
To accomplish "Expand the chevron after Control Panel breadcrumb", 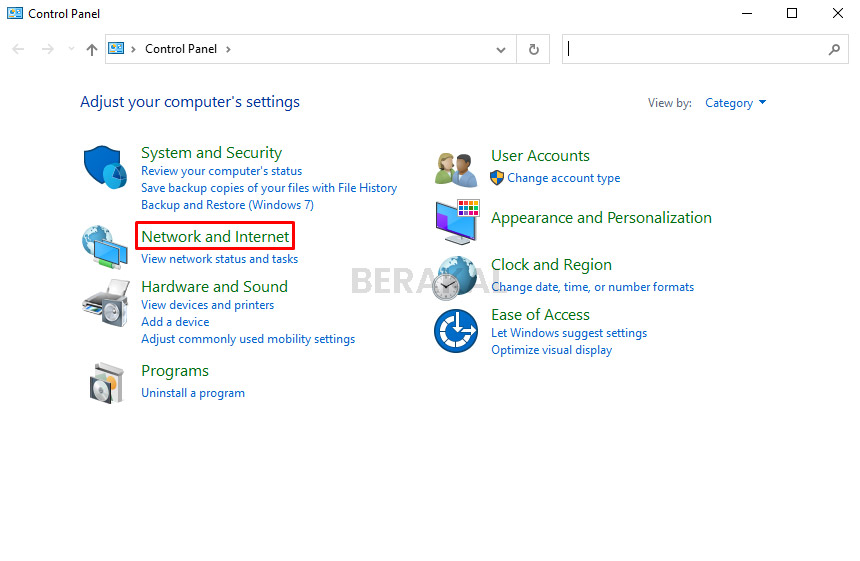I will click(x=228, y=49).
